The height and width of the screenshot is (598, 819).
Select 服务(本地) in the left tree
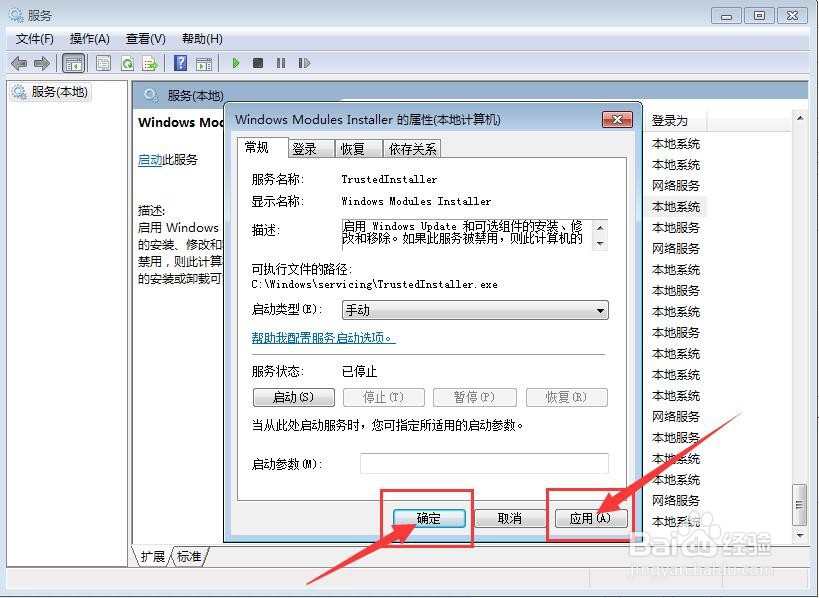coord(51,92)
